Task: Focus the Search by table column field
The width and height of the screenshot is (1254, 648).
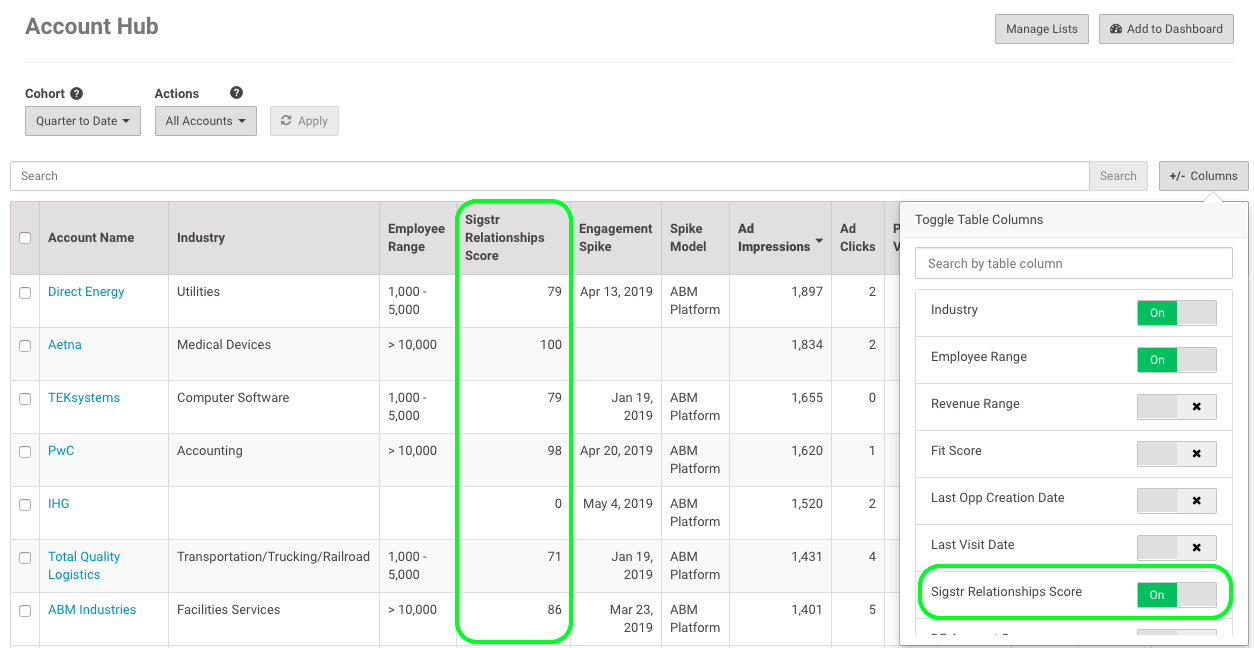Action: coord(1074,263)
